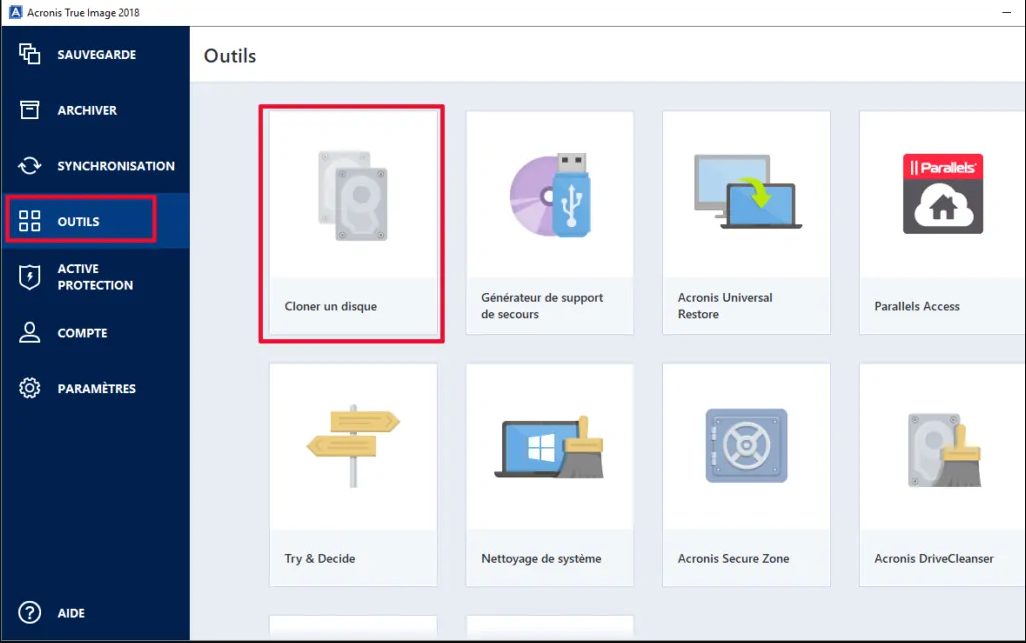Select the Archiver sidebar icon

(29, 110)
